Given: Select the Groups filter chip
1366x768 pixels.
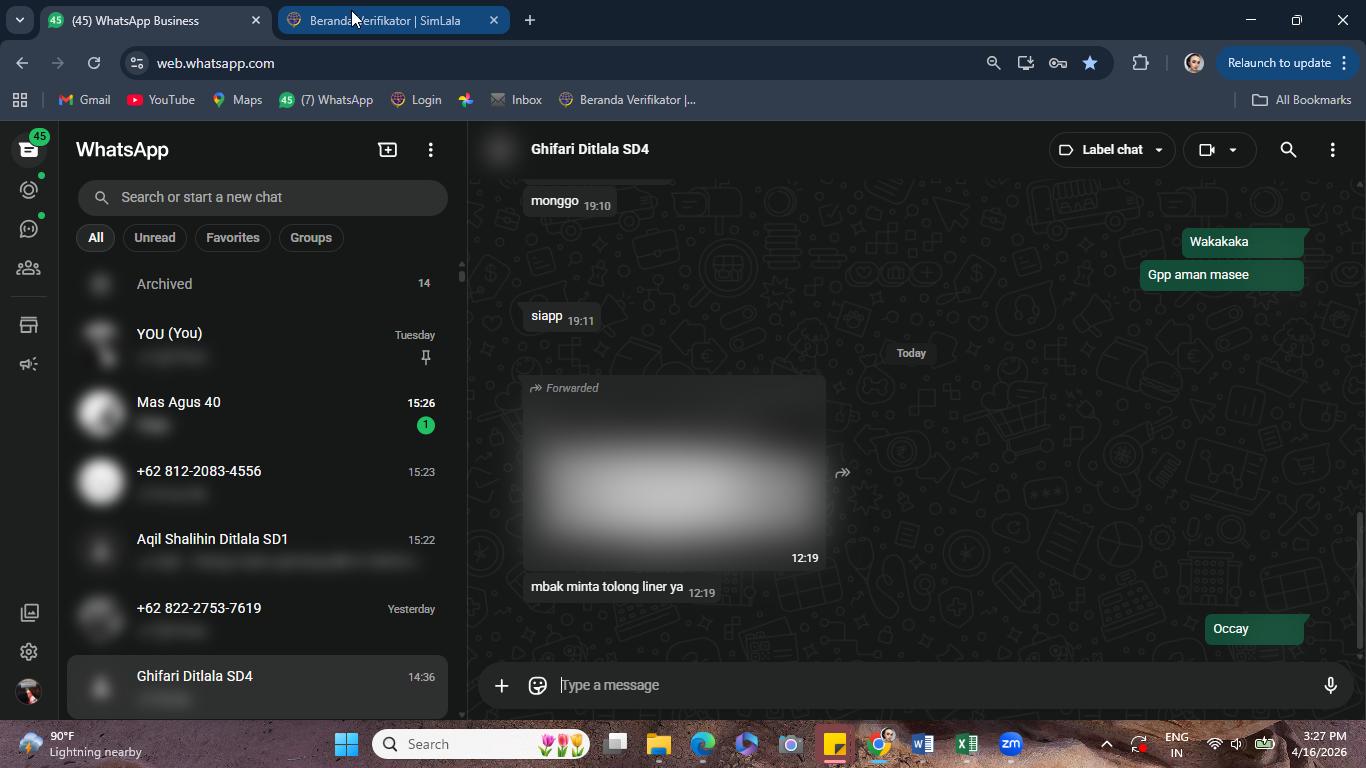Looking at the screenshot, I should 311,238.
